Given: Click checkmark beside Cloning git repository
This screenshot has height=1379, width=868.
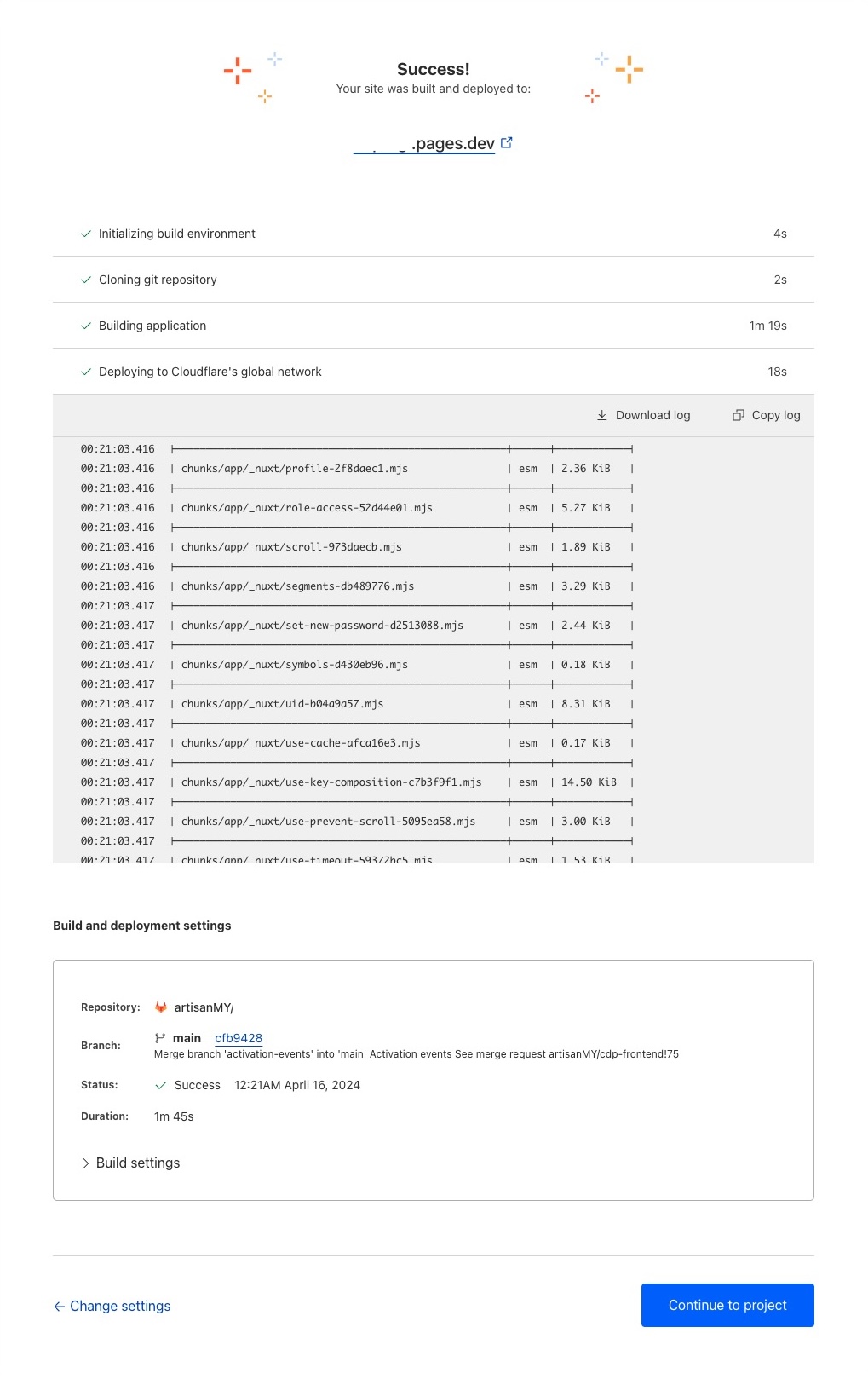Looking at the screenshot, I should click(85, 280).
